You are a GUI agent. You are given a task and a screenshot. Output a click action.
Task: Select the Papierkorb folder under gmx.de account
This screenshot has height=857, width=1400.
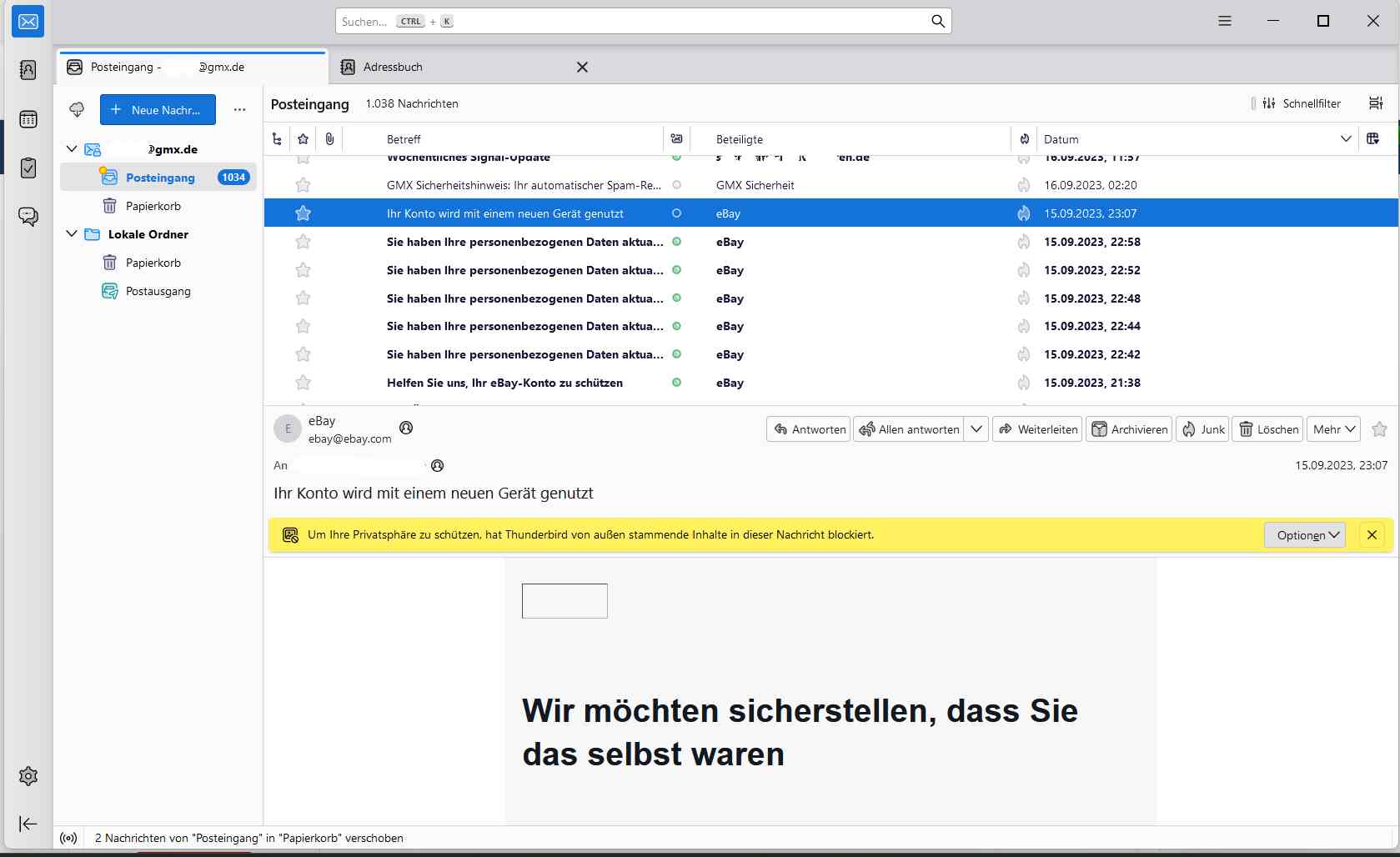153,206
